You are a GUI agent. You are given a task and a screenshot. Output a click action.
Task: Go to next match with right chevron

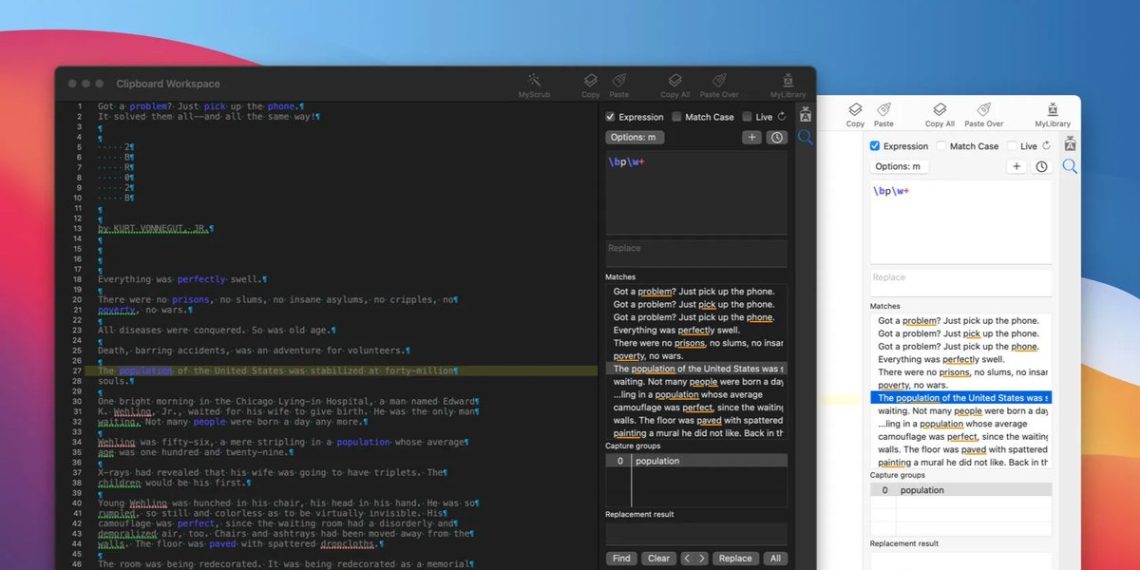(x=702, y=558)
